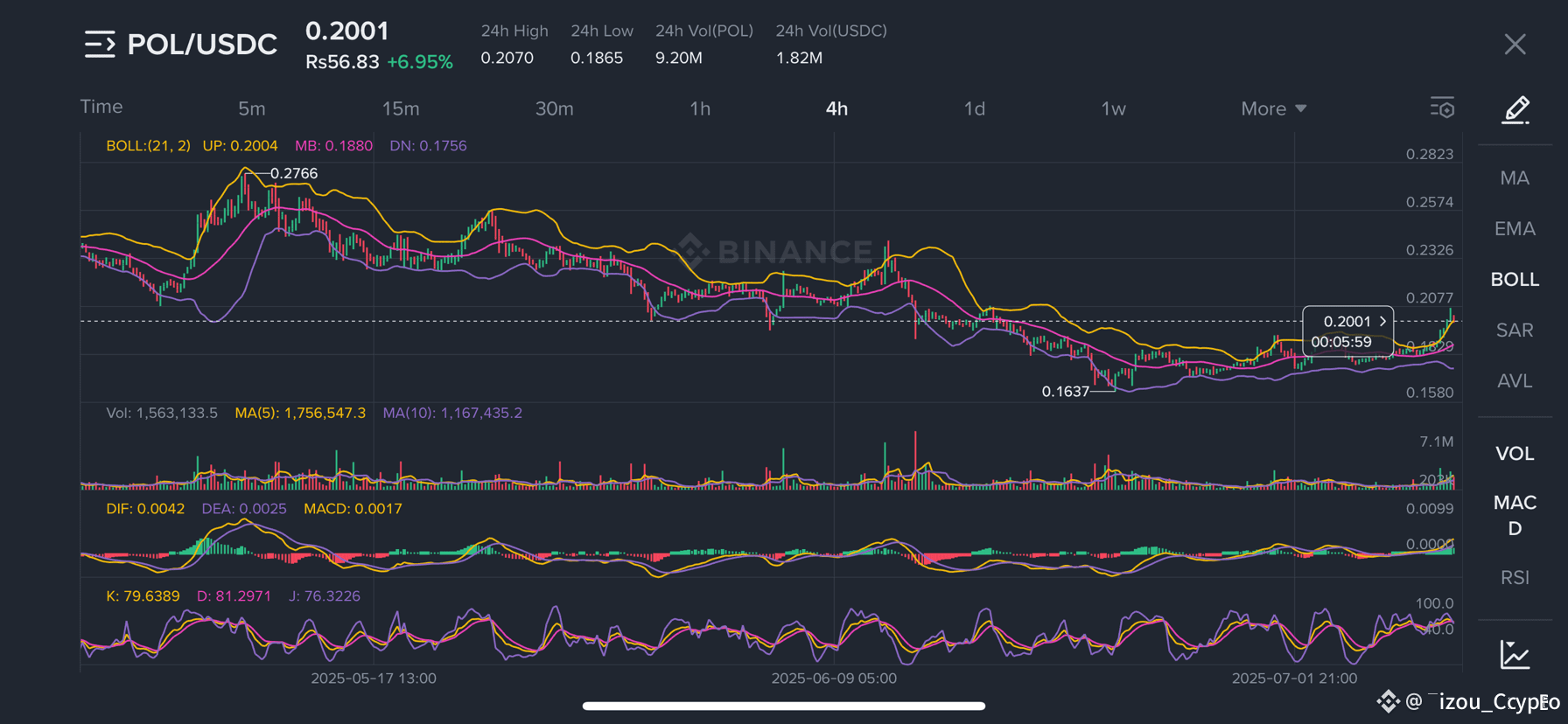This screenshot has width=1568, height=724.
Task: Click the D: 81.2971 label
Action: point(234,596)
